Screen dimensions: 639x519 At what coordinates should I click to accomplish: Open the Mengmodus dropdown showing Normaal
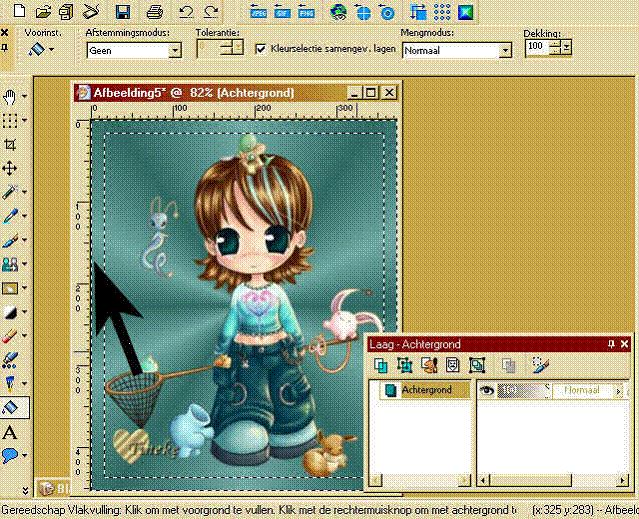pyautogui.click(x=505, y=51)
